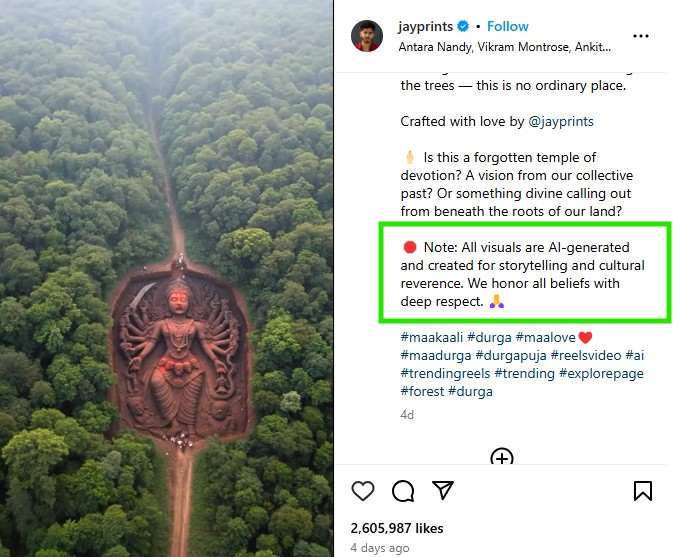This screenshot has width=673, height=557.
Task: Like the post with the heart icon
Action: click(363, 491)
